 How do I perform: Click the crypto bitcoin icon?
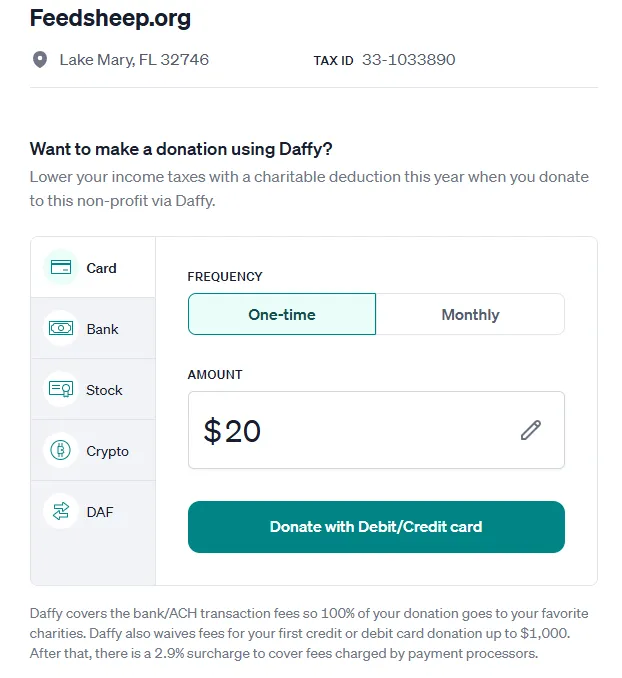[61, 450]
